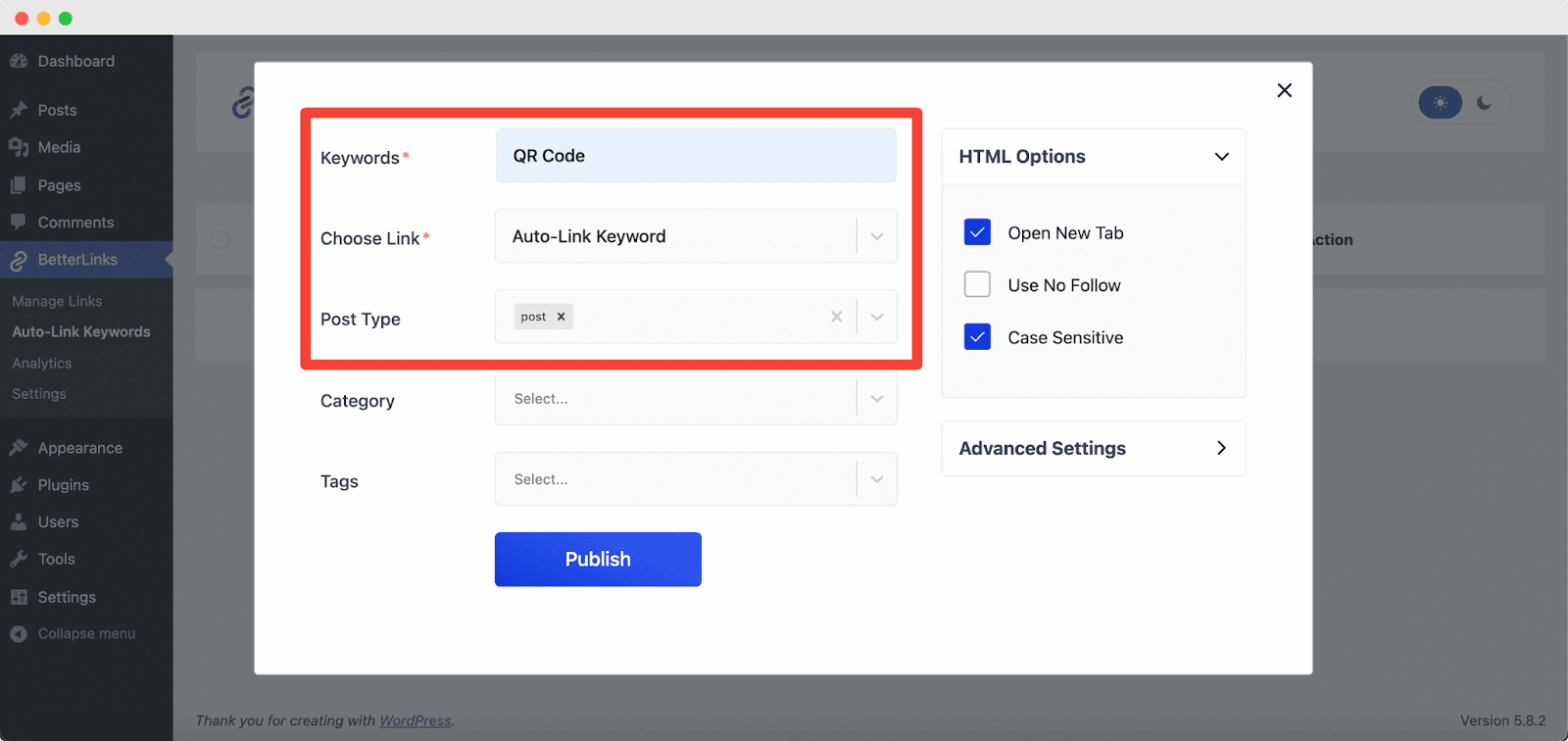Uncheck the Open New Tab checkbox
Viewport: 1568px width, 741px height.
click(977, 232)
